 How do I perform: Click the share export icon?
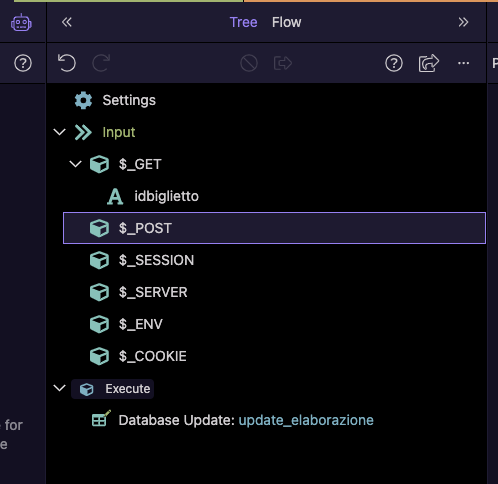tap(429, 63)
